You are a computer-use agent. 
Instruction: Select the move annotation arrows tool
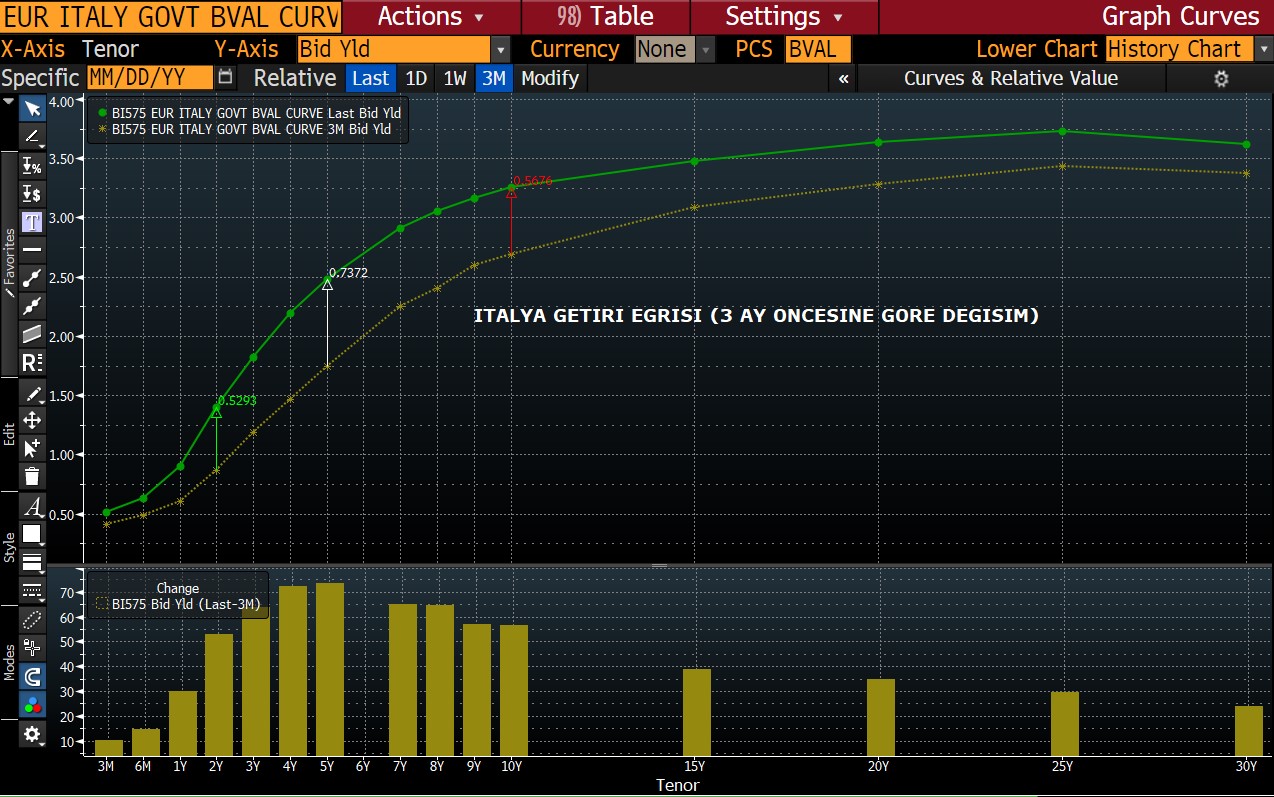(x=32, y=420)
